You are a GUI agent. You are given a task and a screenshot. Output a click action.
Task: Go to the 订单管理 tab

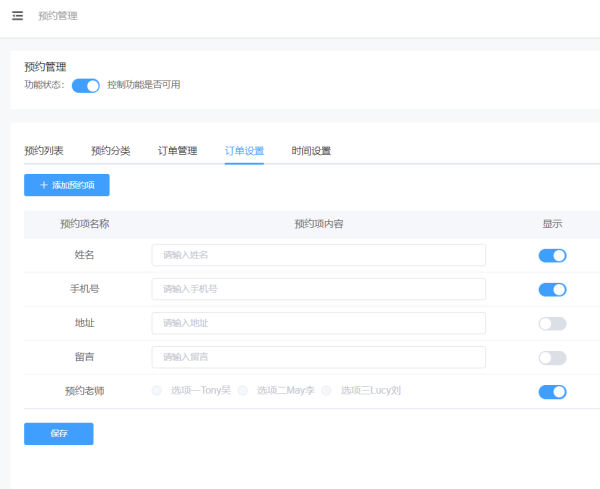(x=178, y=151)
